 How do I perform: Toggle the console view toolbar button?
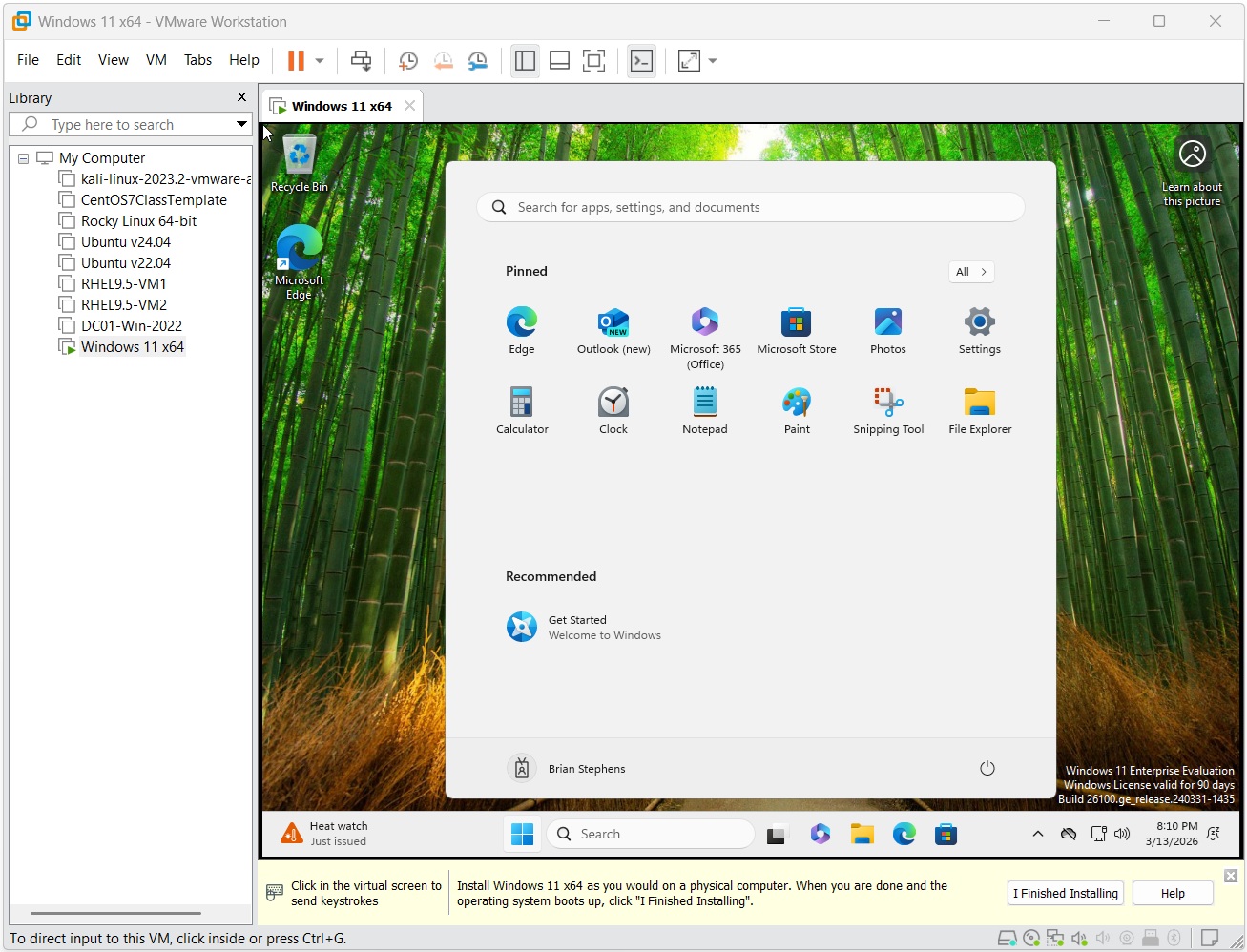point(641,60)
